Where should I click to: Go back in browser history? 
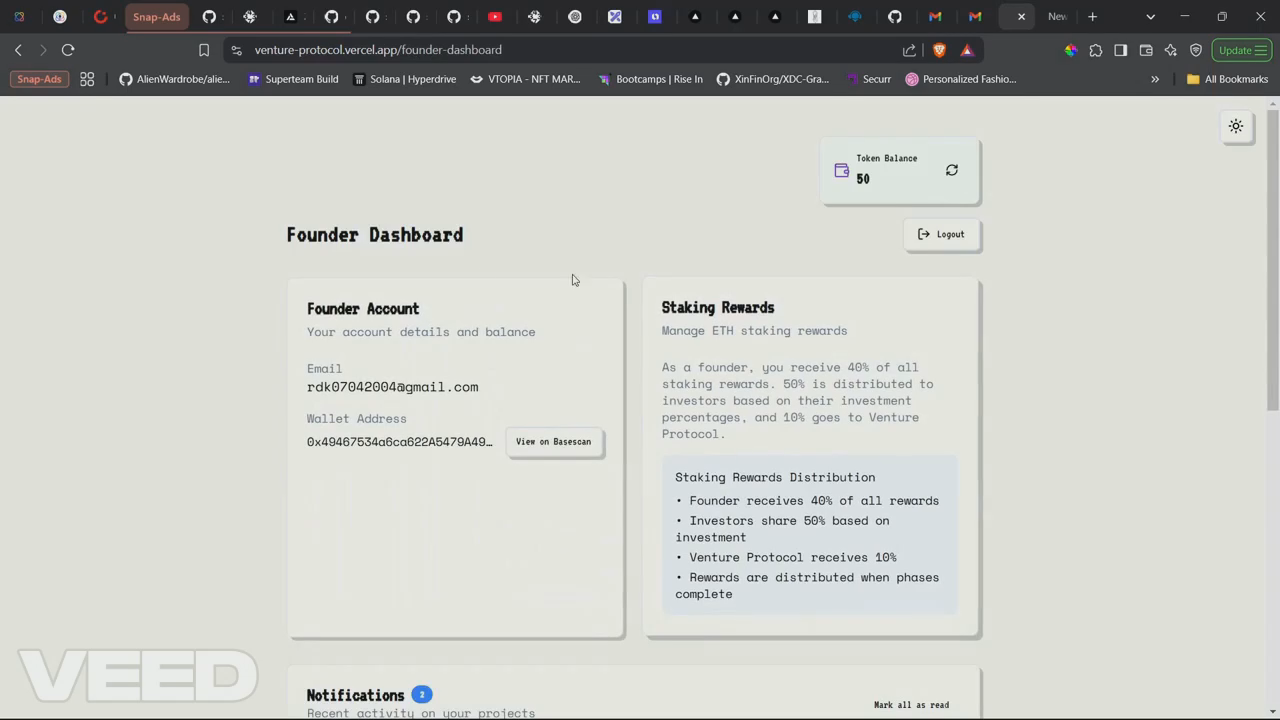(x=18, y=50)
